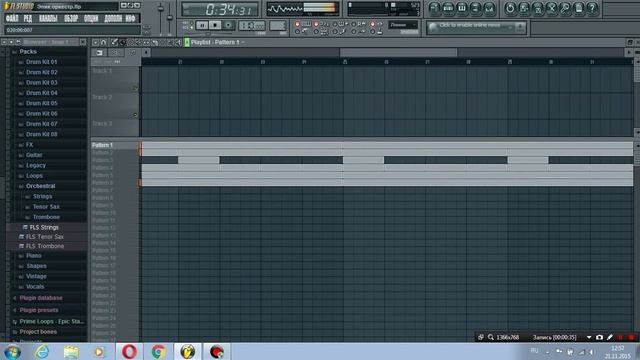This screenshot has width=640, height=360.
Task: Click the red stop button in recorder bar
Action: (x=631, y=338)
